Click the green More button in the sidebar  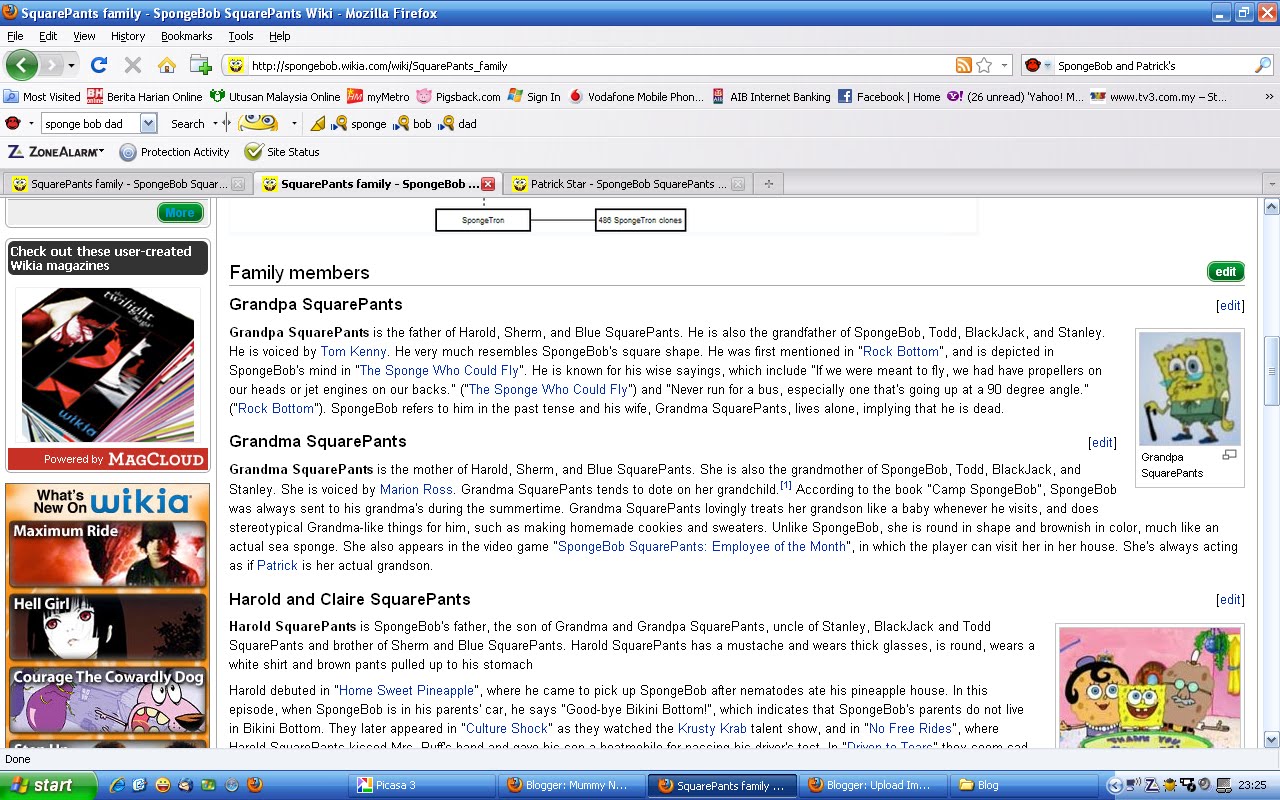coord(180,212)
